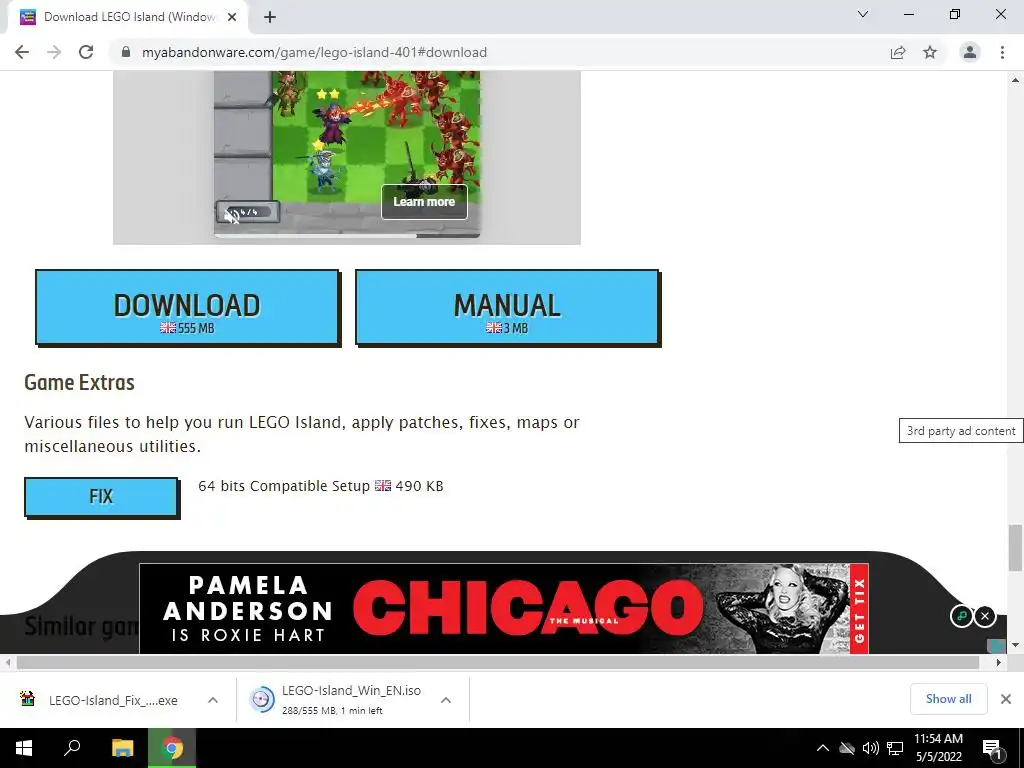Click the 3rd party ad content label
The height and width of the screenshot is (768, 1024).
click(961, 431)
